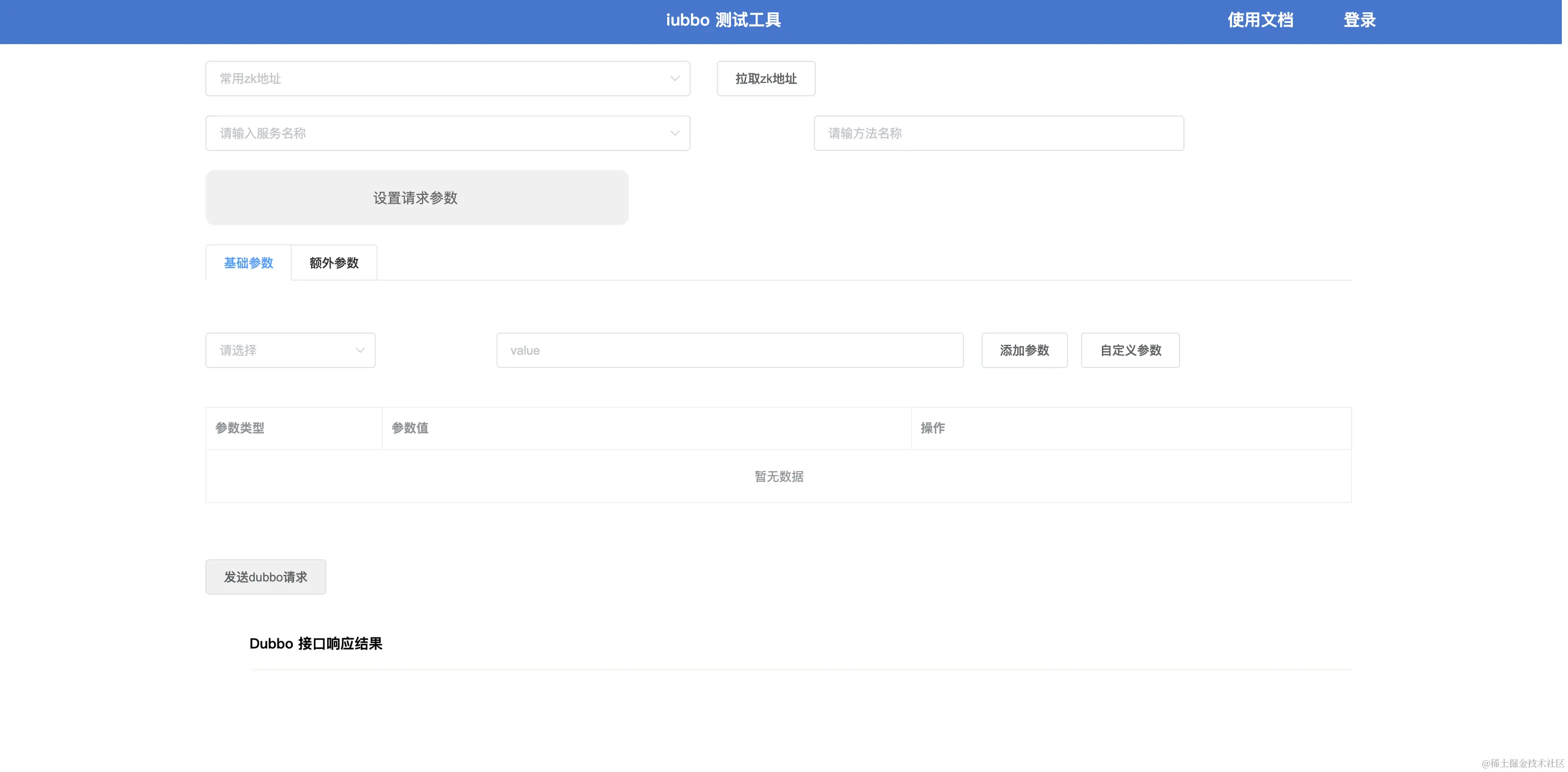Send request via 发送dubbo请求 button

coord(265,576)
